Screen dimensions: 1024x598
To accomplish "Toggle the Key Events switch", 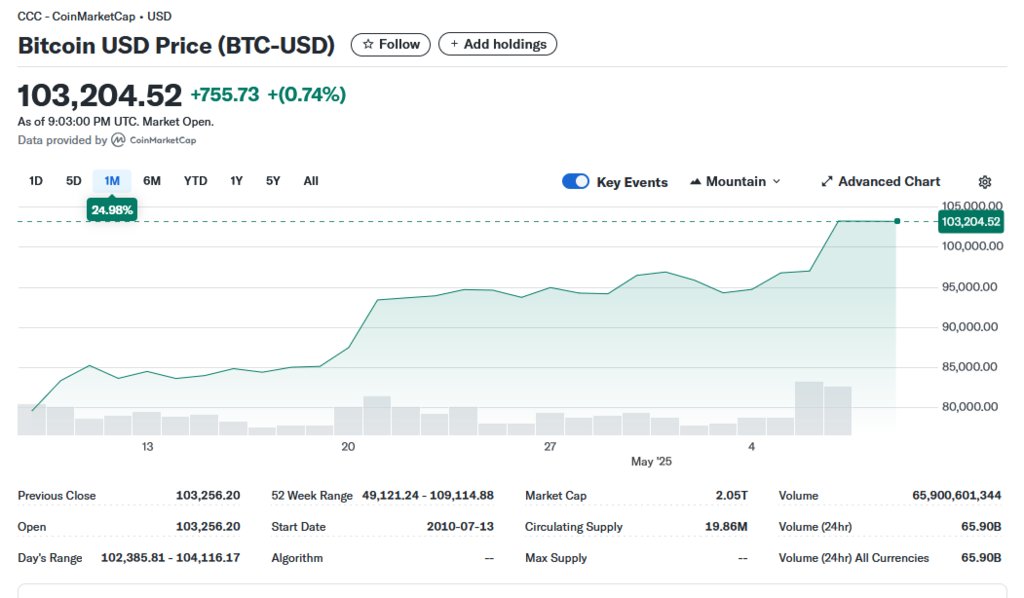I will coord(575,181).
